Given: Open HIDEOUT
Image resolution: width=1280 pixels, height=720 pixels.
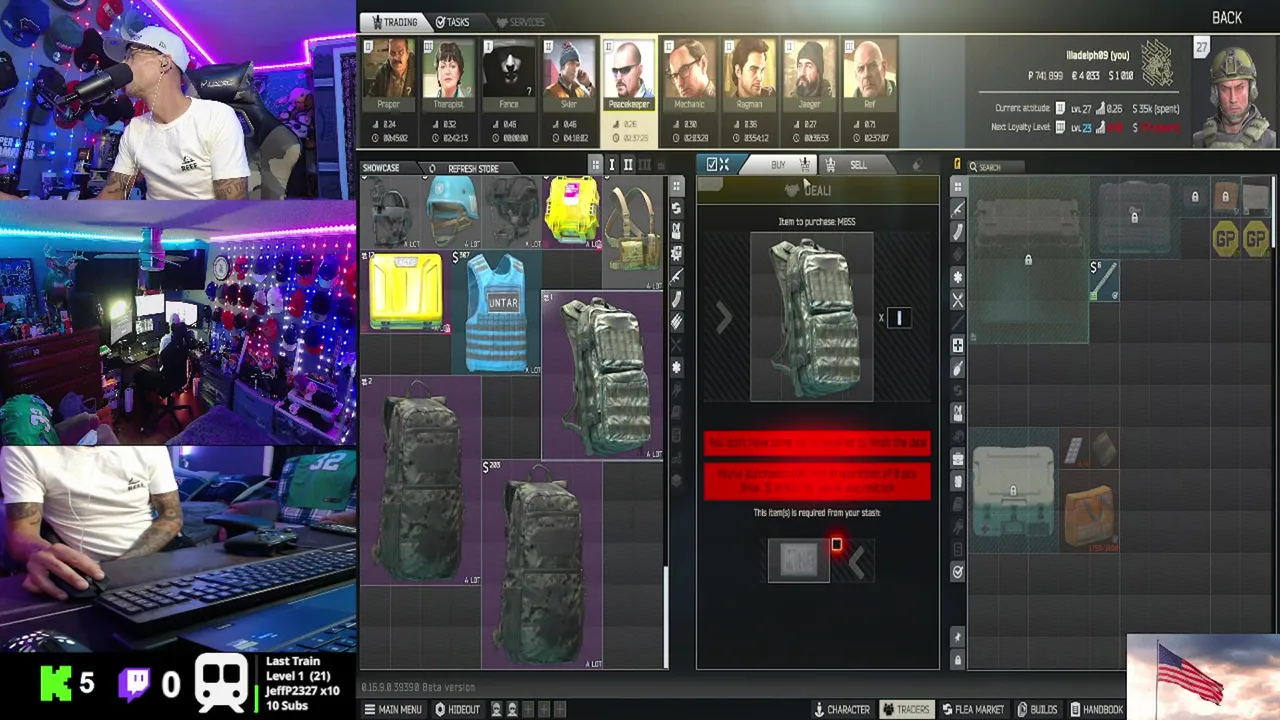Looking at the screenshot, I should pyautogui.click(x=457, y=709).
